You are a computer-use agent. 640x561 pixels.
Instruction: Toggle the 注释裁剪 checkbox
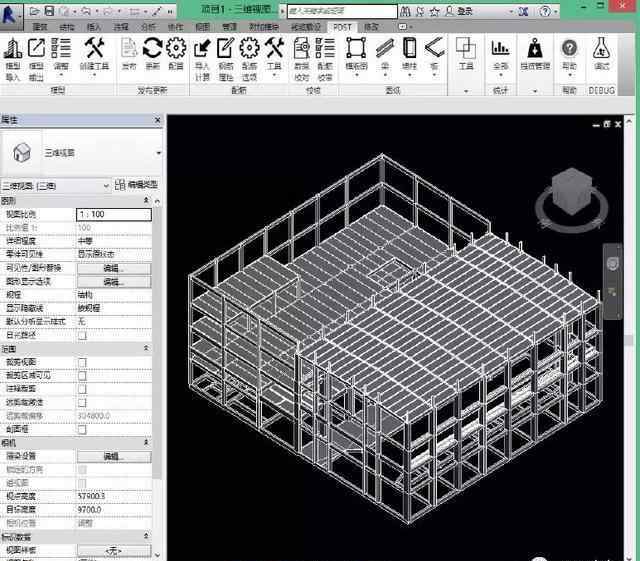click(82, 389)
